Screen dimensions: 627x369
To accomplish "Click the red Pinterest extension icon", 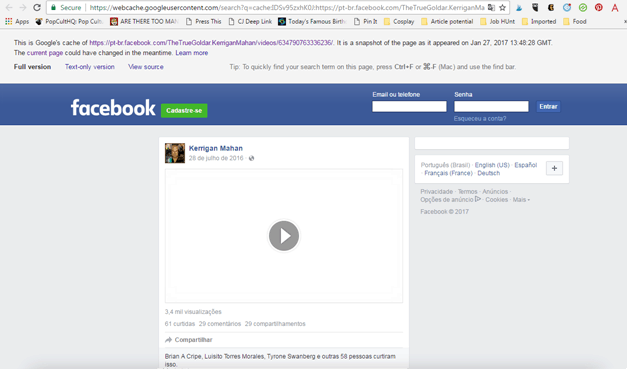I will click(599, 8).
